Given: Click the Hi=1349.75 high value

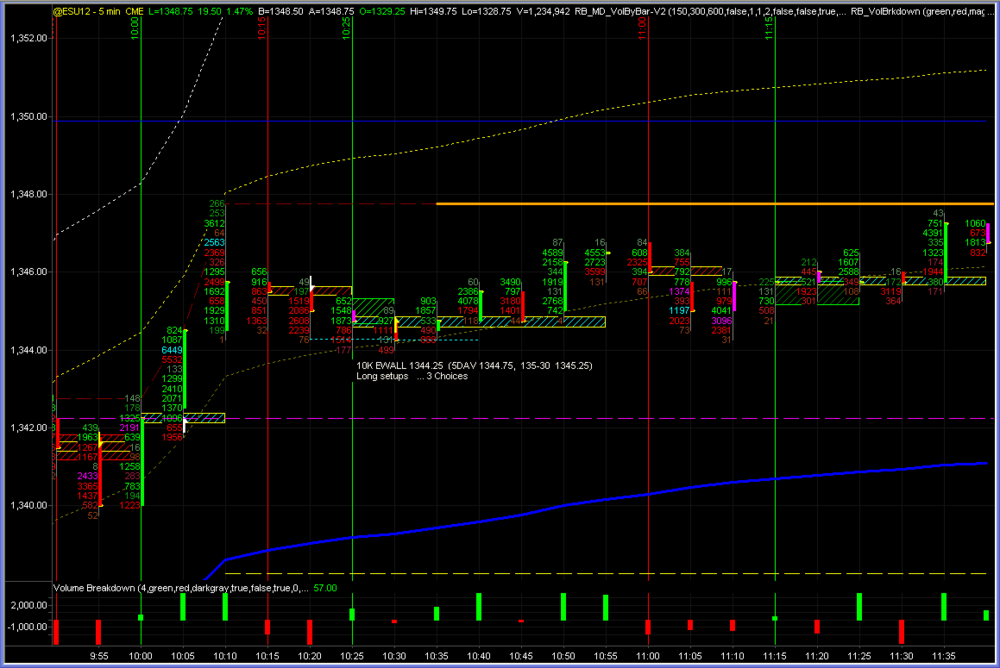Looking at the screenshot, I should tap(434, 11).
